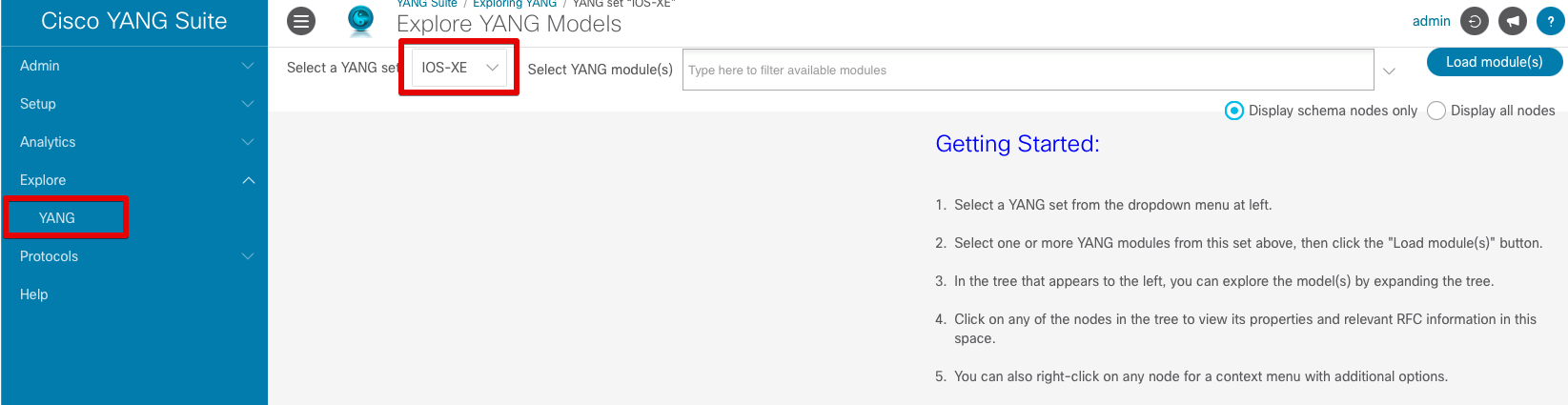Image resolution: width=1568 pixels, height=405 pixels.
Task: Click the Load module(s) button
Action: [x=1494, y=62]
